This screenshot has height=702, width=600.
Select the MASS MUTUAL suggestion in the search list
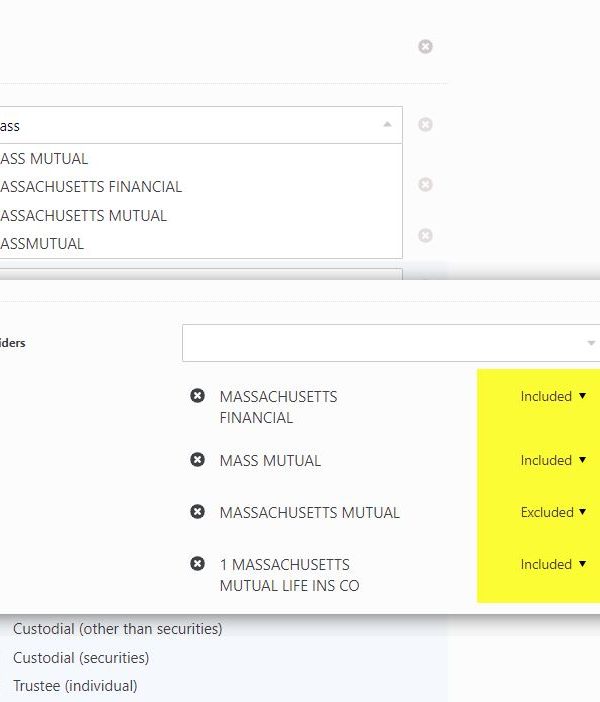pos(45,158)
